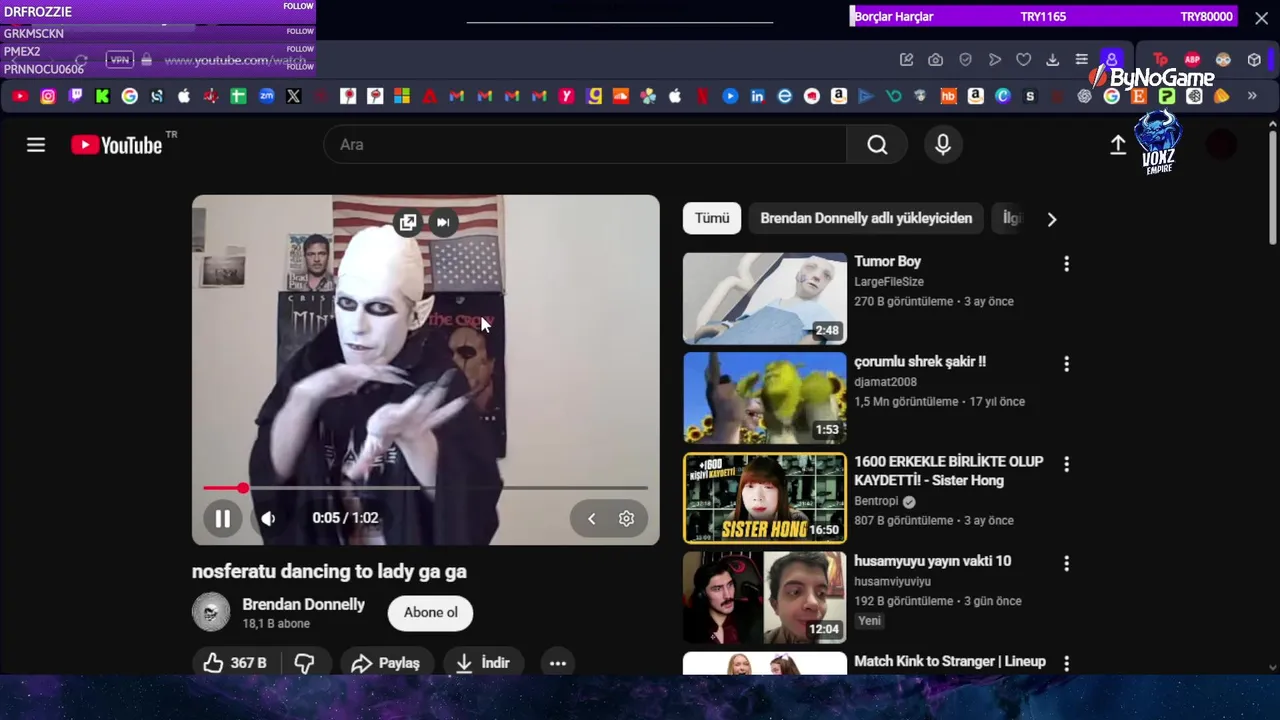Select Brendan Donnelly adlı yükleyiciden chip

pos(866,218)
